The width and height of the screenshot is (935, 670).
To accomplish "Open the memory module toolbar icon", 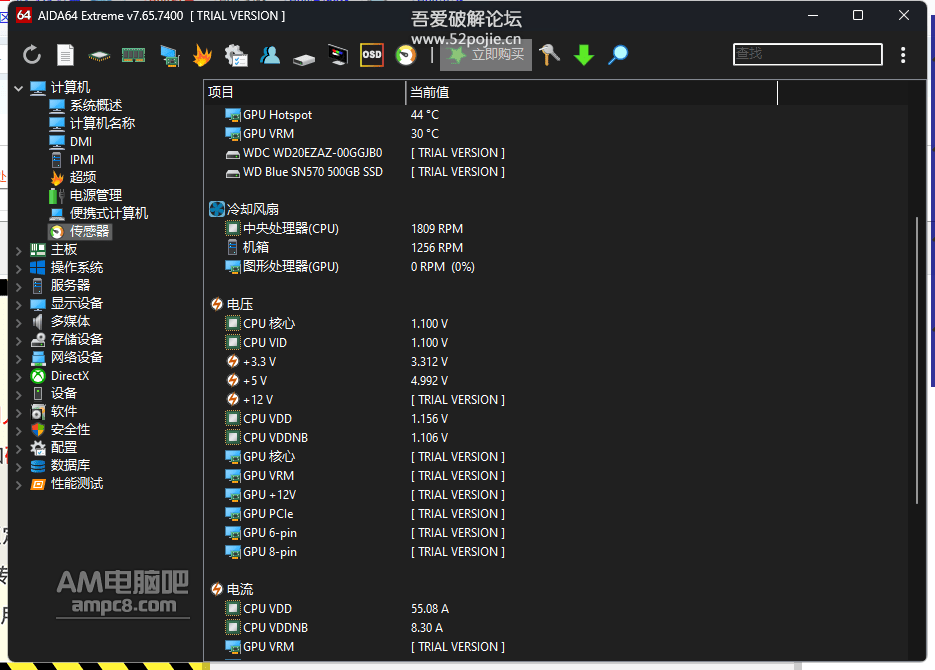I will pyautogui.click(x=134, y=55).
